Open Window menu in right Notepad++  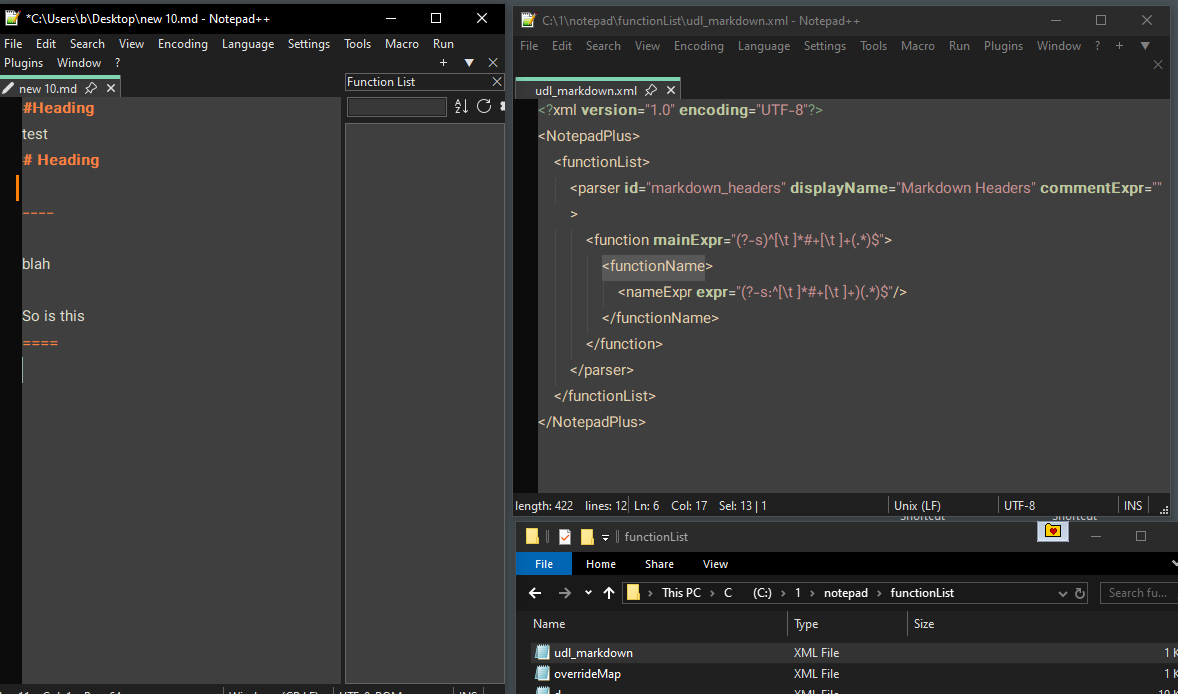pos(1059,46)
